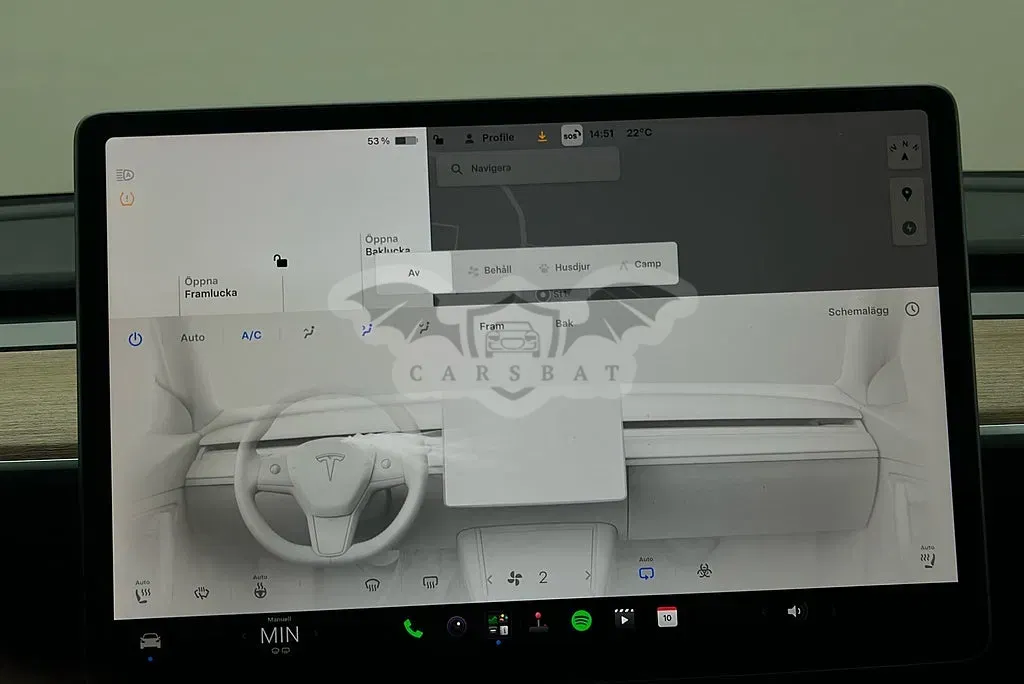
Task: Lower cabin temperature left of MIN
Action: (244, 636)
